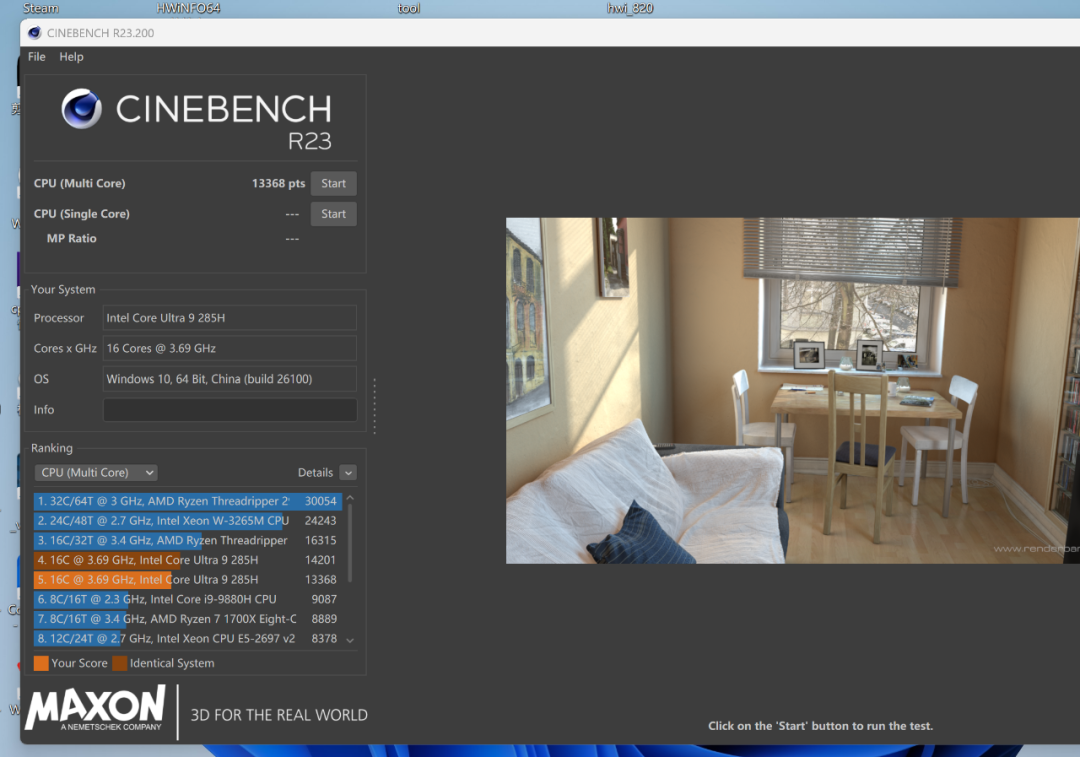Click the Your Score orange legend swatch

coord(41,663)
